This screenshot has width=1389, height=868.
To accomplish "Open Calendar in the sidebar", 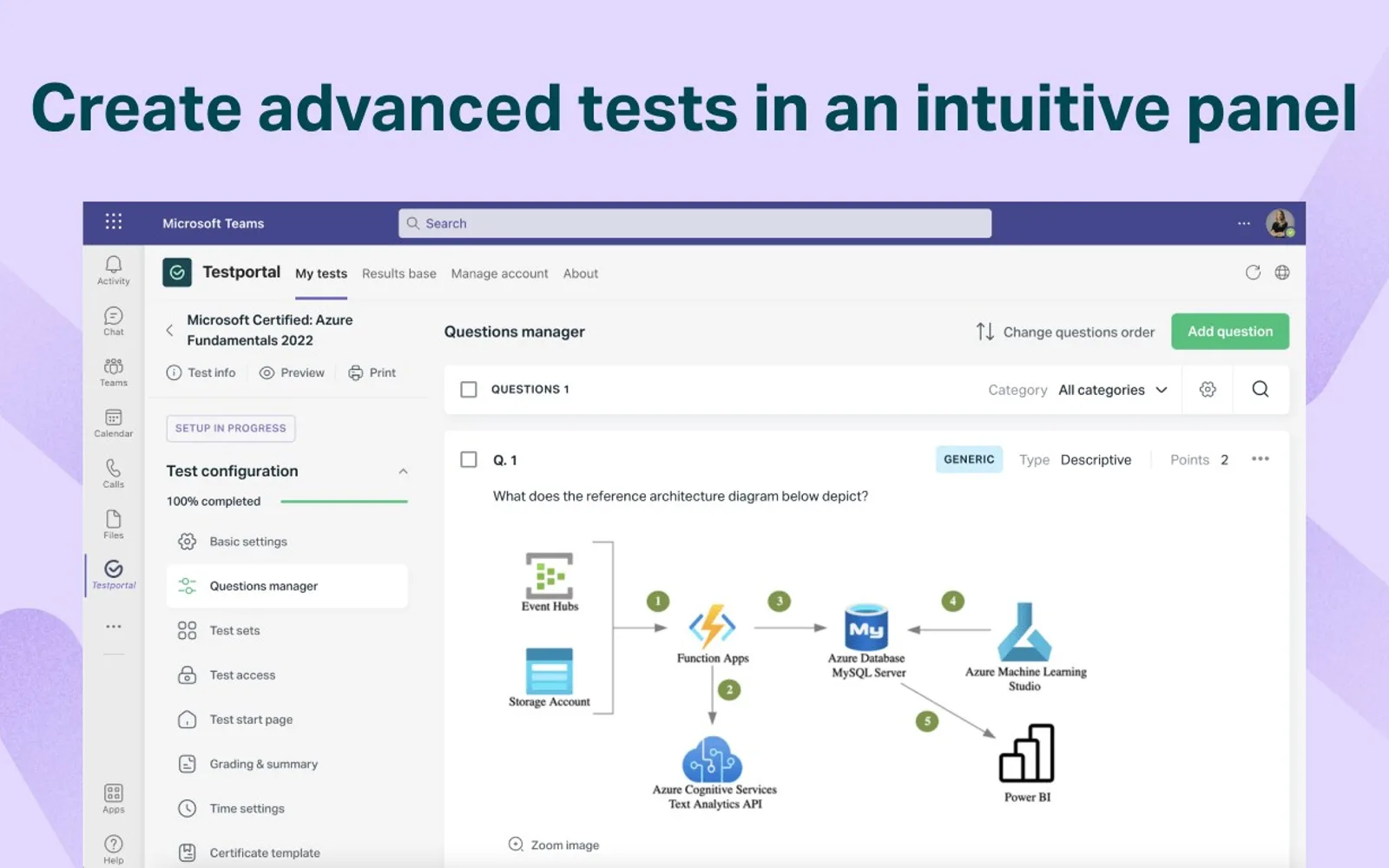I will pos(114,423).
